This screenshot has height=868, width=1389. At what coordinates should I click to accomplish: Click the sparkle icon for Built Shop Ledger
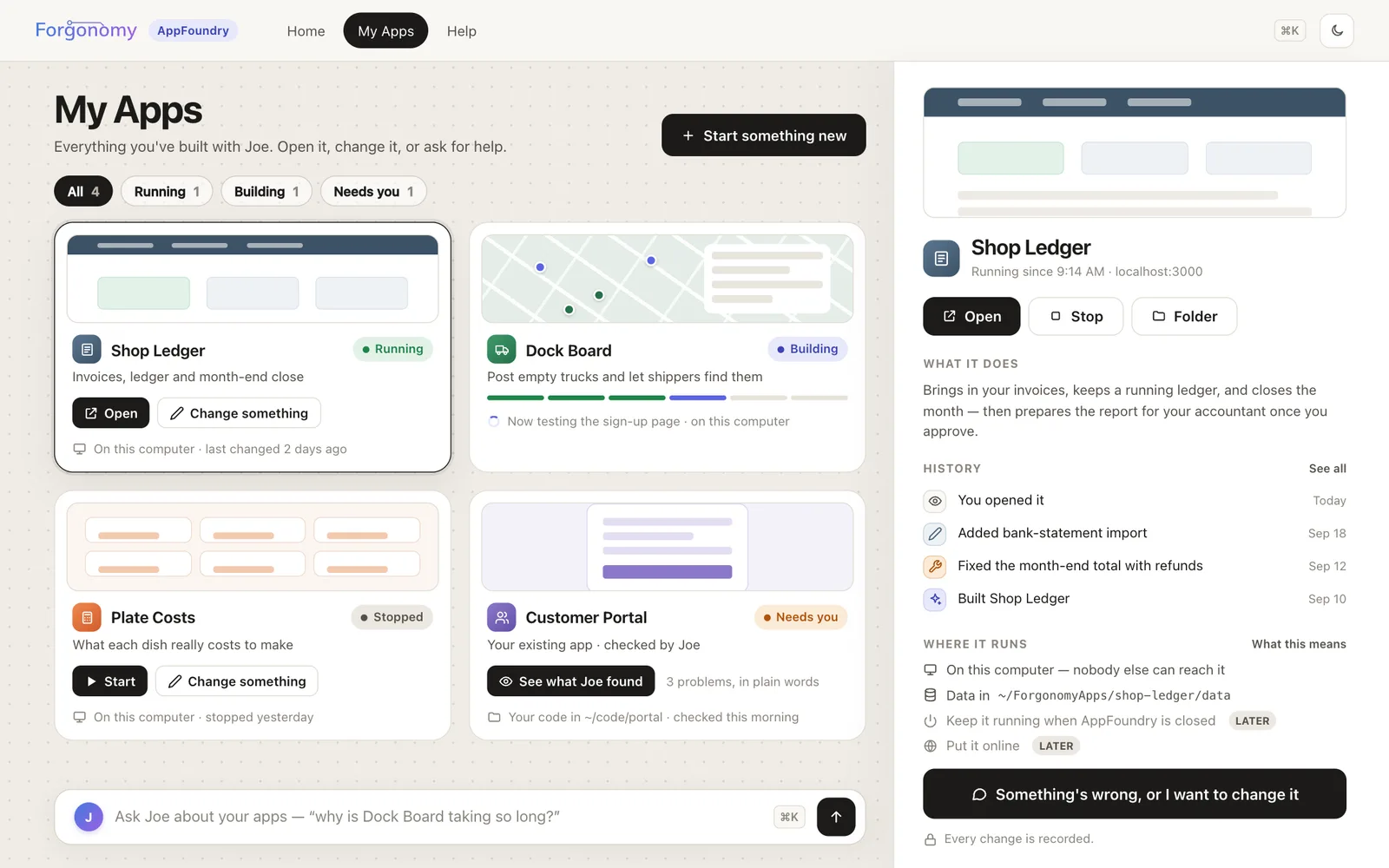pyautogui.click(x=935, y=599)
